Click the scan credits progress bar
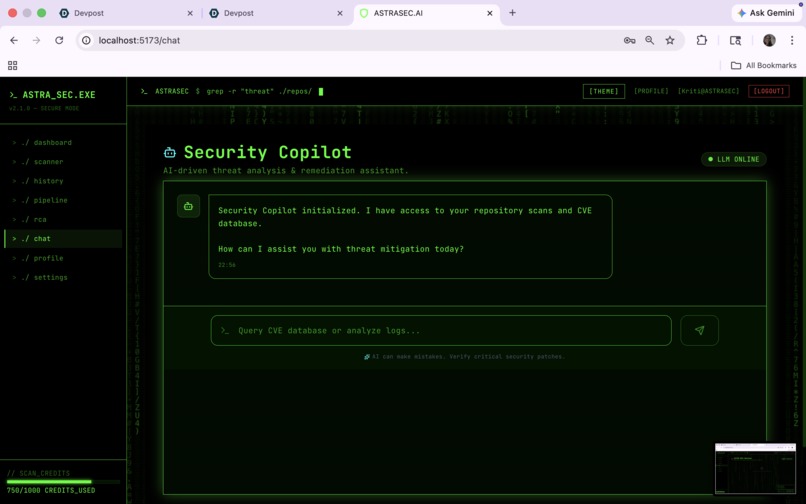This screenshot has width=806, height=504. click(x=63, y=482)
